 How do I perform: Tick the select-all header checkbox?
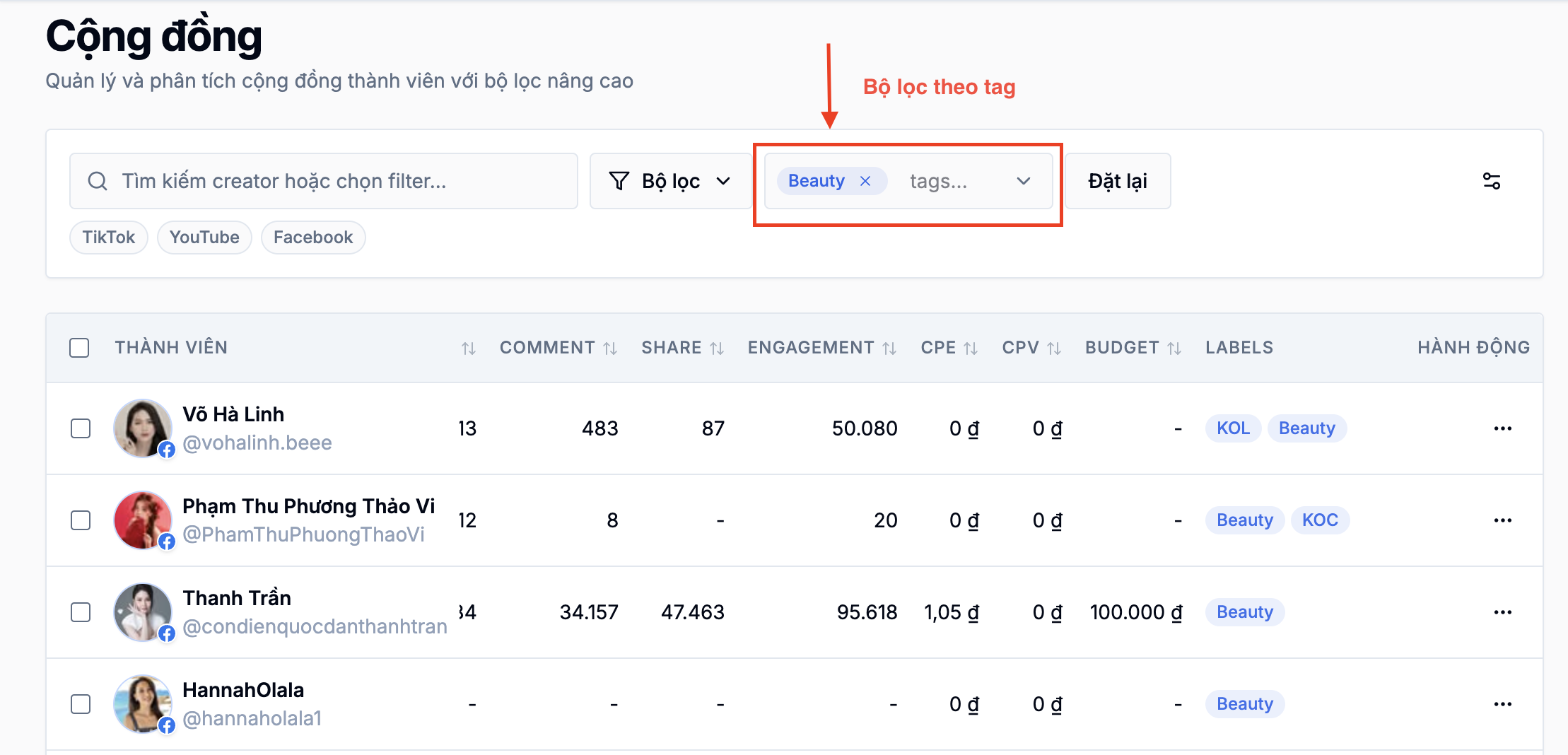[79, 348]
